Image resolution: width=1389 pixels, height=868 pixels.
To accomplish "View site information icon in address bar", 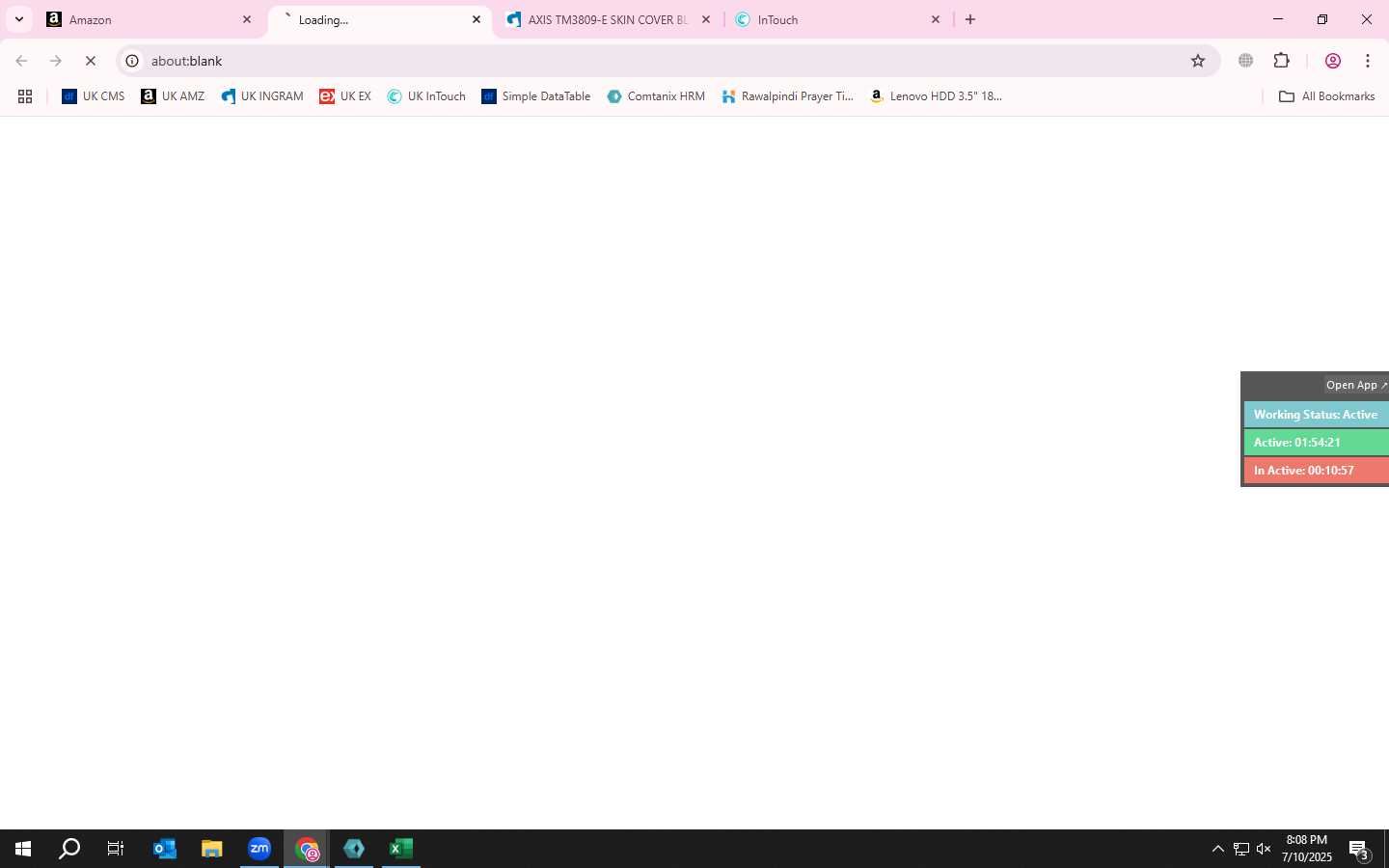I will (132, 61).
